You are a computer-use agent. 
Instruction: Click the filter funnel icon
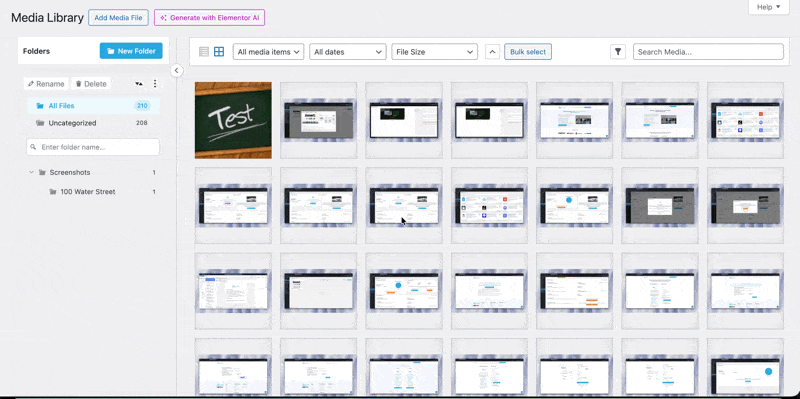[618, 52]
